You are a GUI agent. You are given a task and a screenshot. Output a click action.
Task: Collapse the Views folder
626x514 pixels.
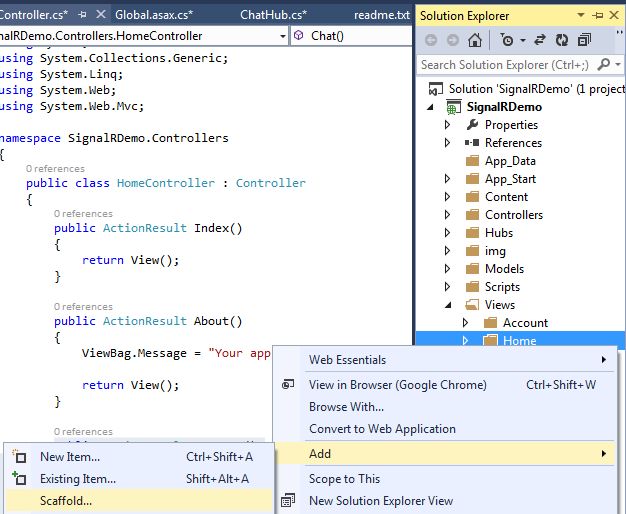click(448, 305)
